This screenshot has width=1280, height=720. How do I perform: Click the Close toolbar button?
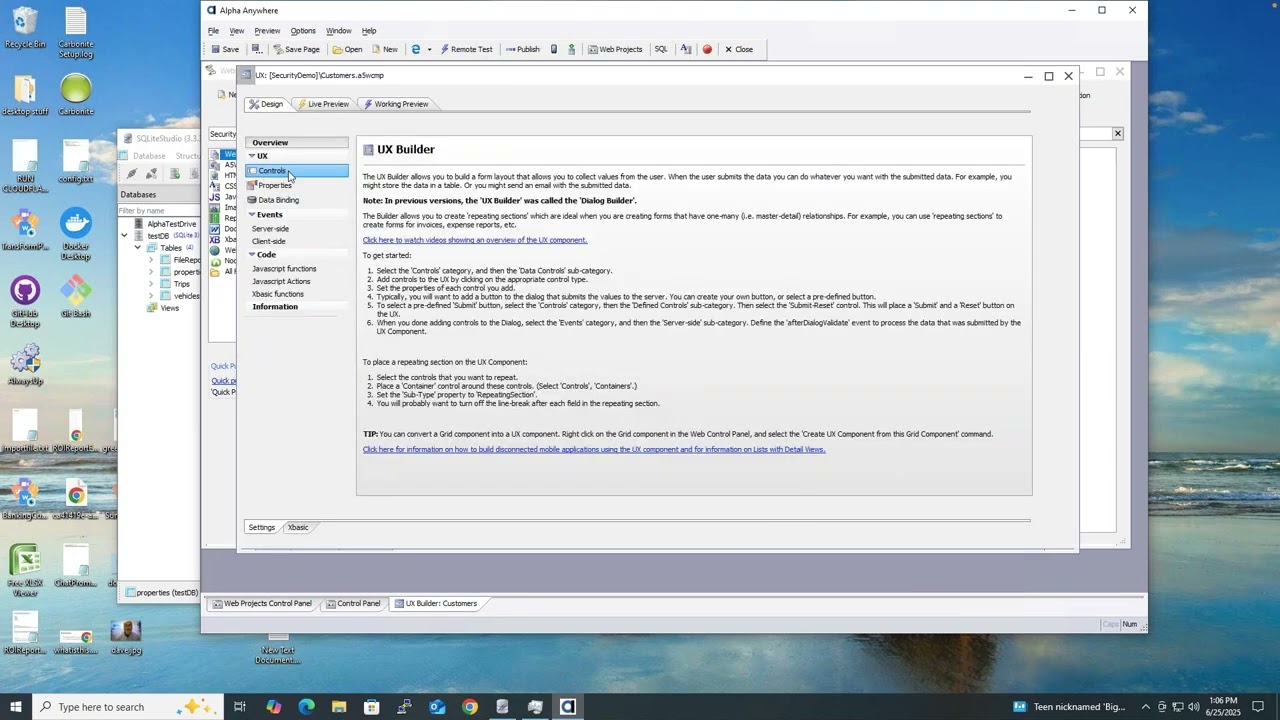coord(739,49)
